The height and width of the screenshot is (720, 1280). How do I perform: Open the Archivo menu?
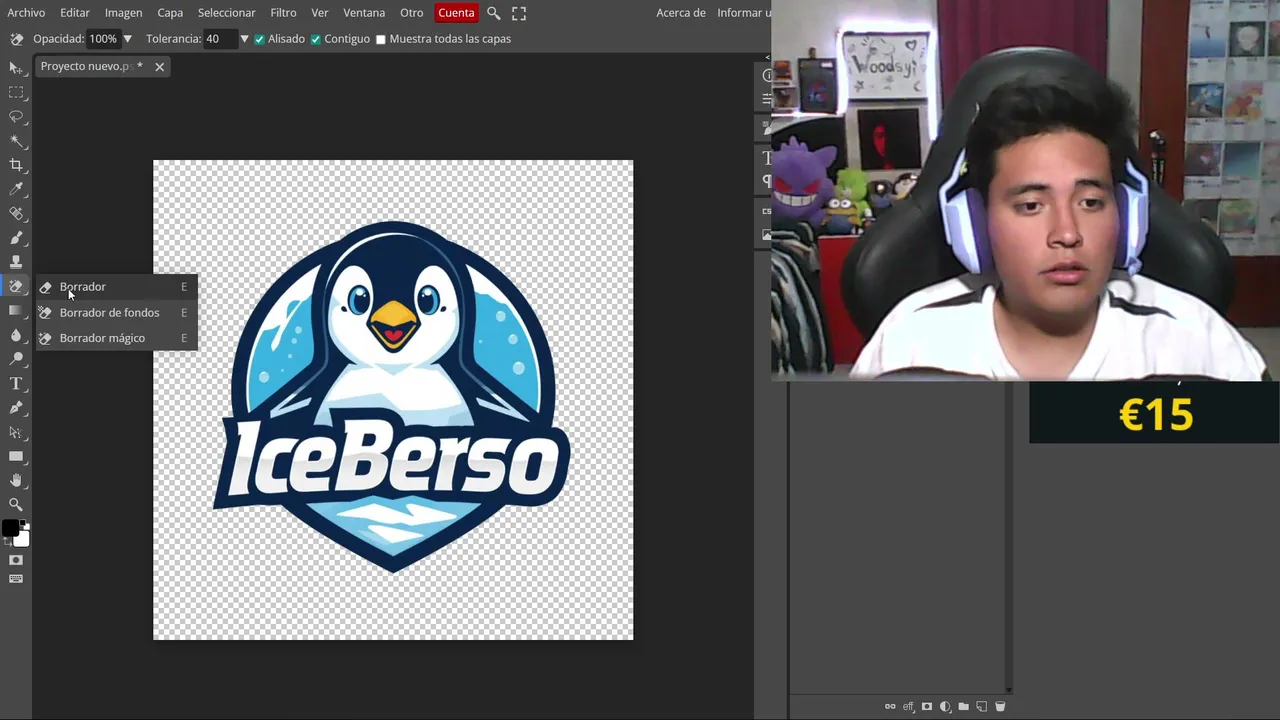click(26, 13)
